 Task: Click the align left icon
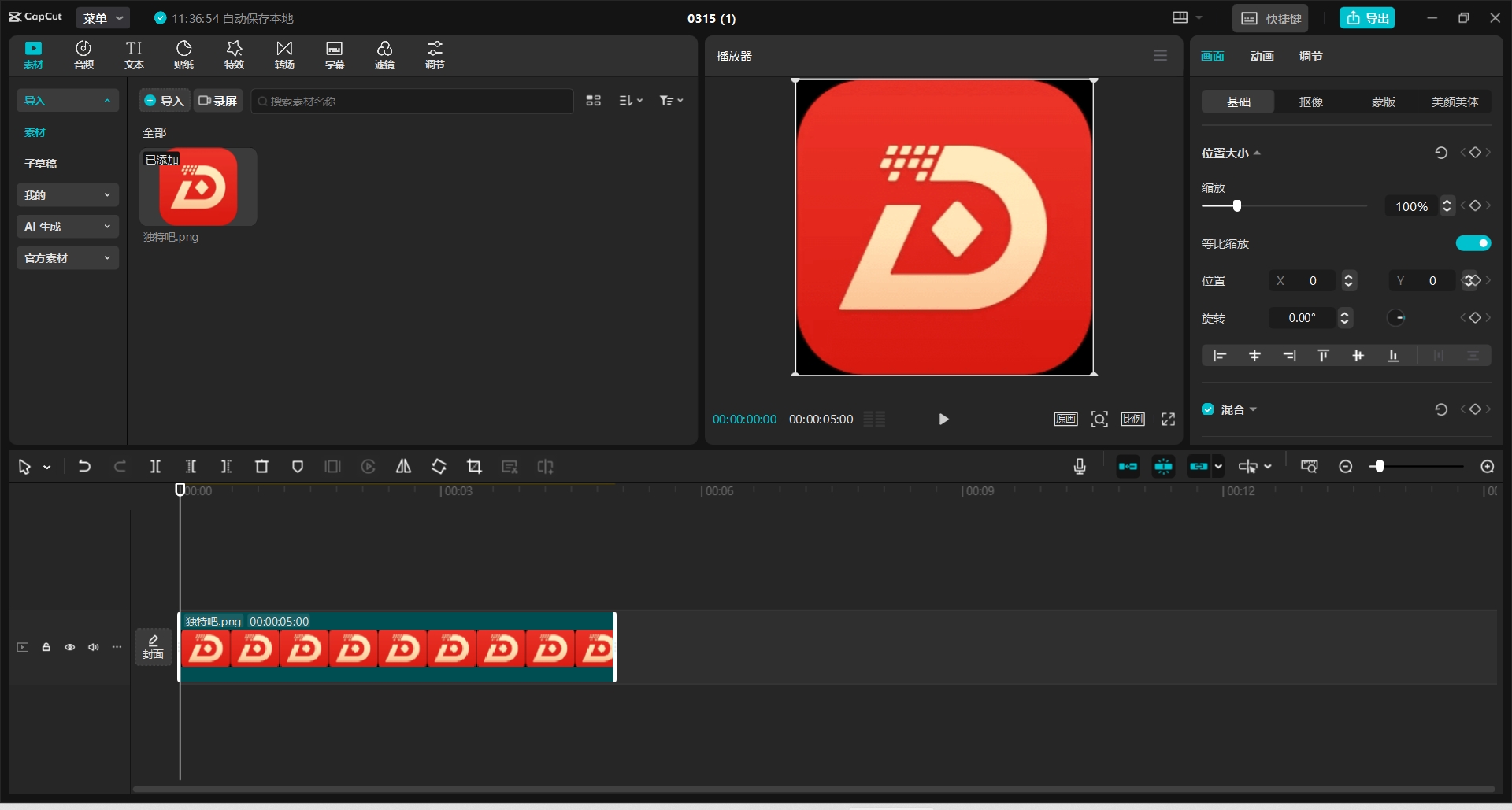pos(1220,356)
